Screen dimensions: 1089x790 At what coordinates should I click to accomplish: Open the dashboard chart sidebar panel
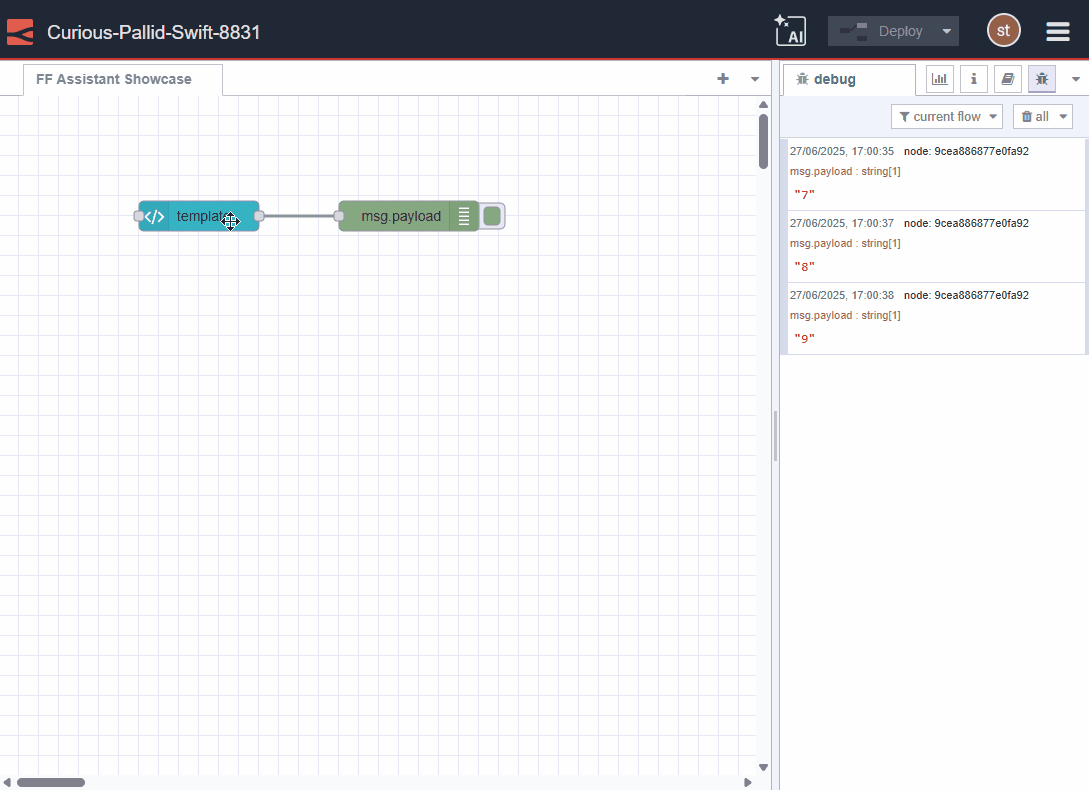pyautogui.click(x=939, y=78)
